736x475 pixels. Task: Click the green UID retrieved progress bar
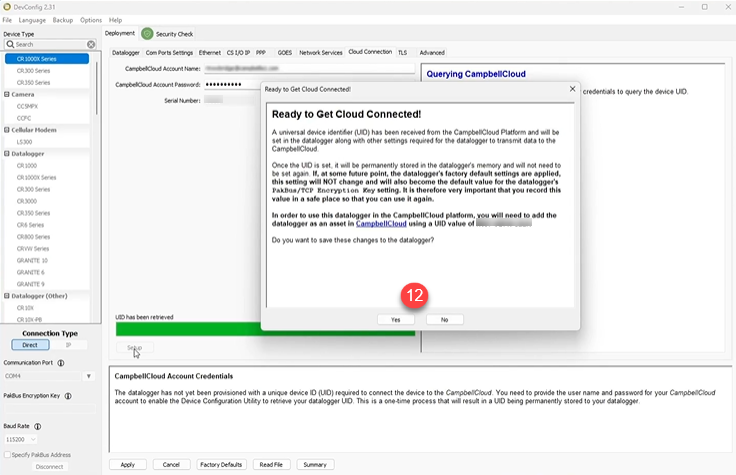coord(265,329)
